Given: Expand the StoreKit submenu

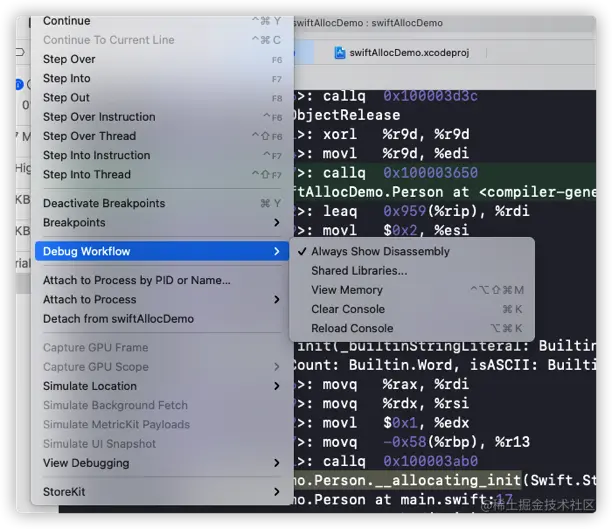Looking at the screenshot, I should [x=162, y=492].
